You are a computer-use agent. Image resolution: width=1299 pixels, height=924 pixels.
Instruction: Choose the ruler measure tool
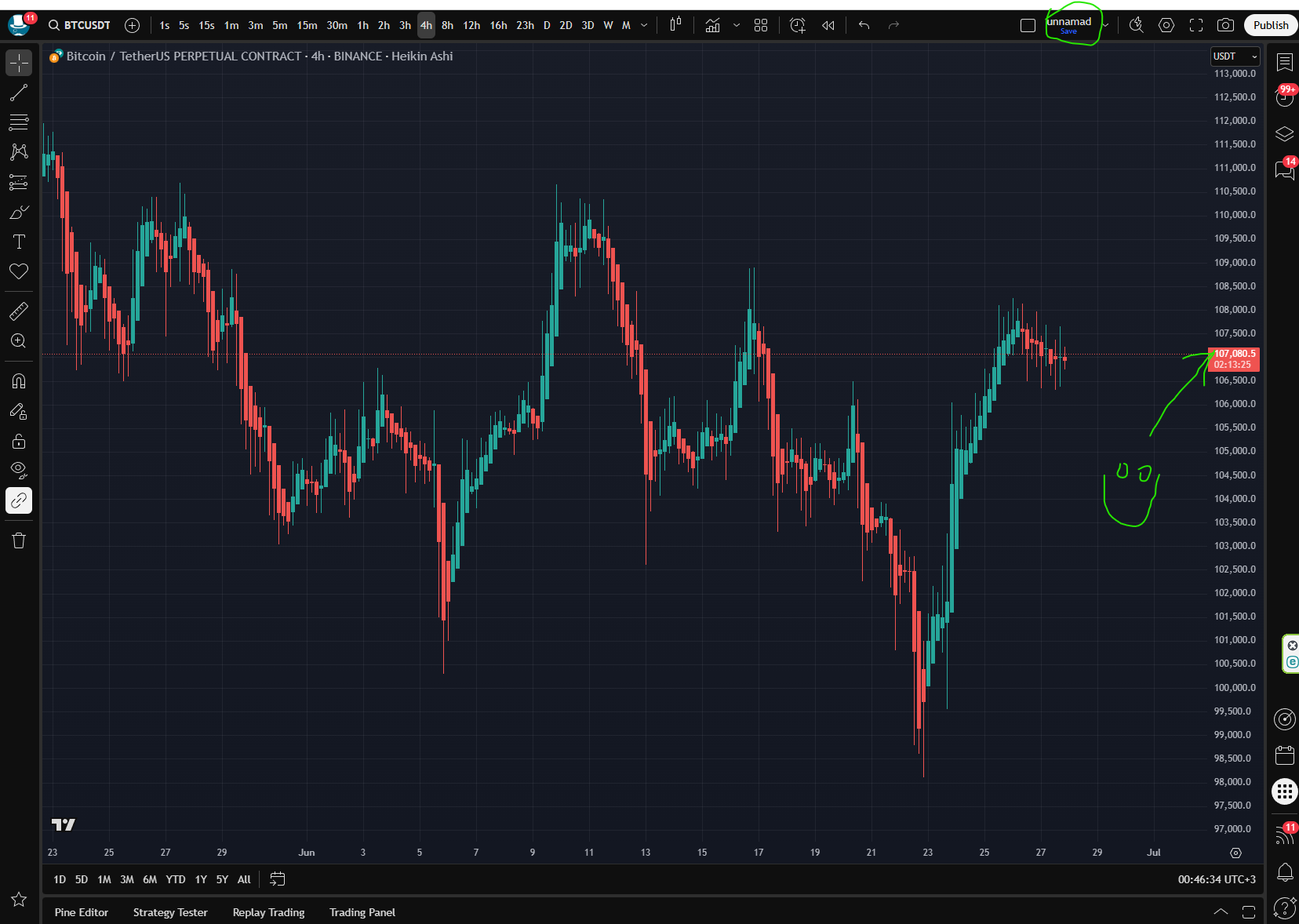[19, 311]
